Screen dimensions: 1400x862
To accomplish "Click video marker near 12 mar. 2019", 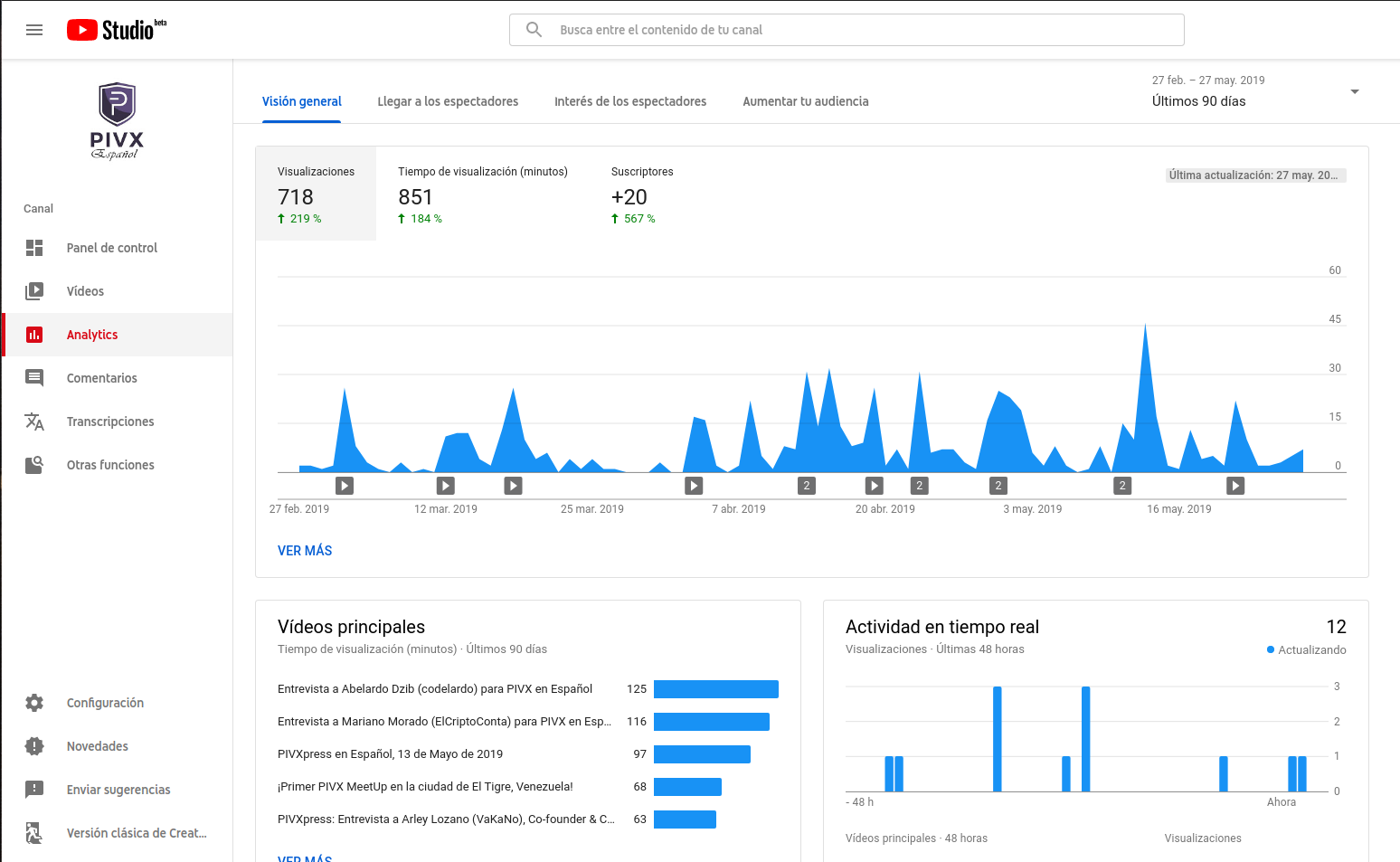I will pyautogui.click(x=446, y=486).
